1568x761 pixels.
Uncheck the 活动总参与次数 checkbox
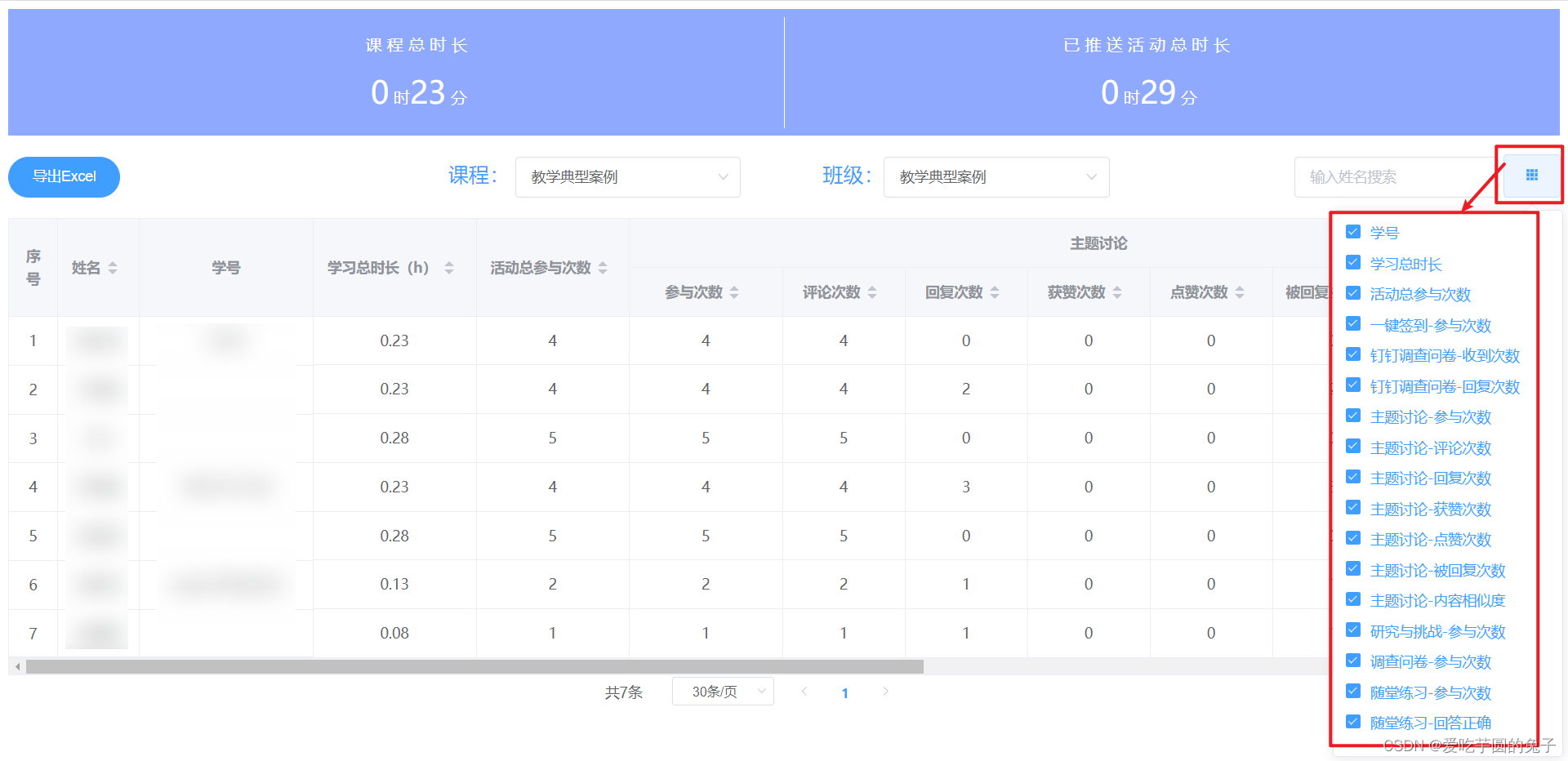point(1353,293)
